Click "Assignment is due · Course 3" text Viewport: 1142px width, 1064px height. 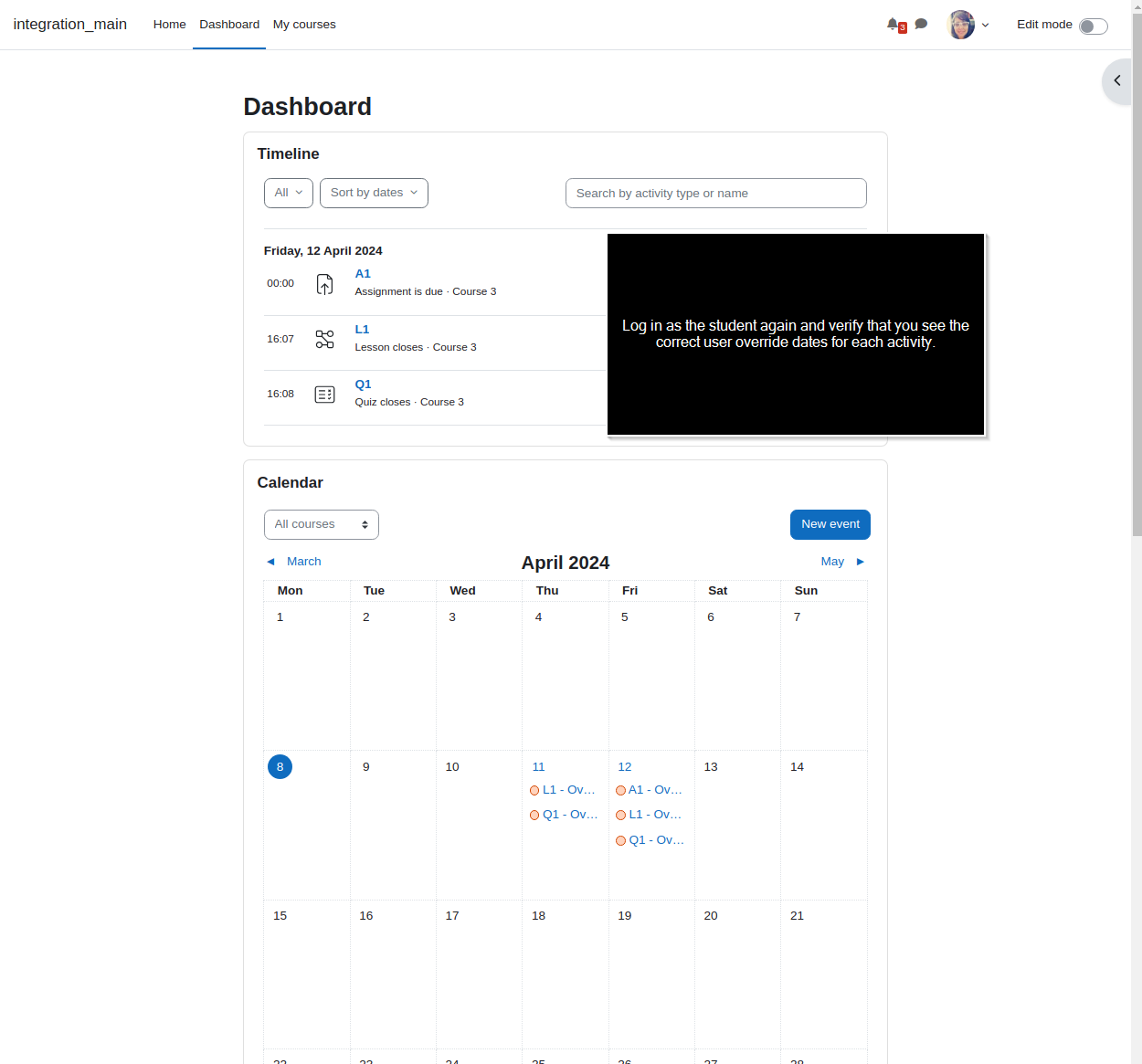(426, 292)
